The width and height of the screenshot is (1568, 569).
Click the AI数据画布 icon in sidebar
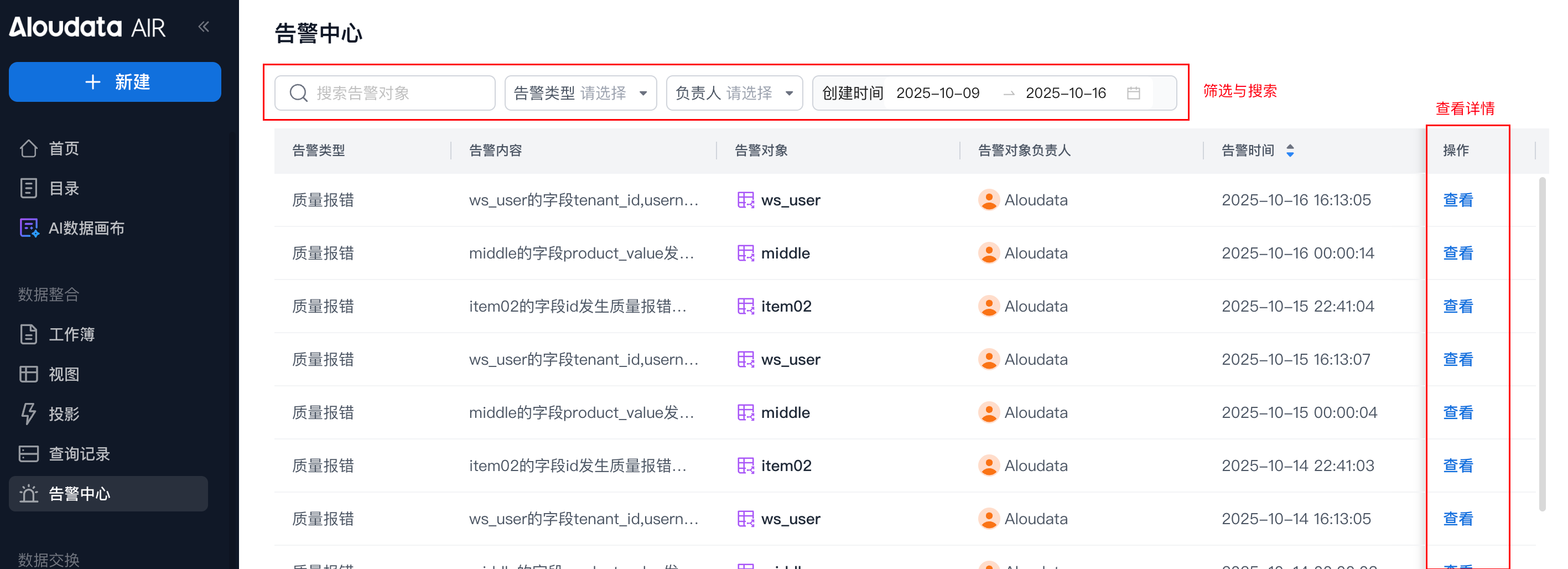click(x=29, y=228)
